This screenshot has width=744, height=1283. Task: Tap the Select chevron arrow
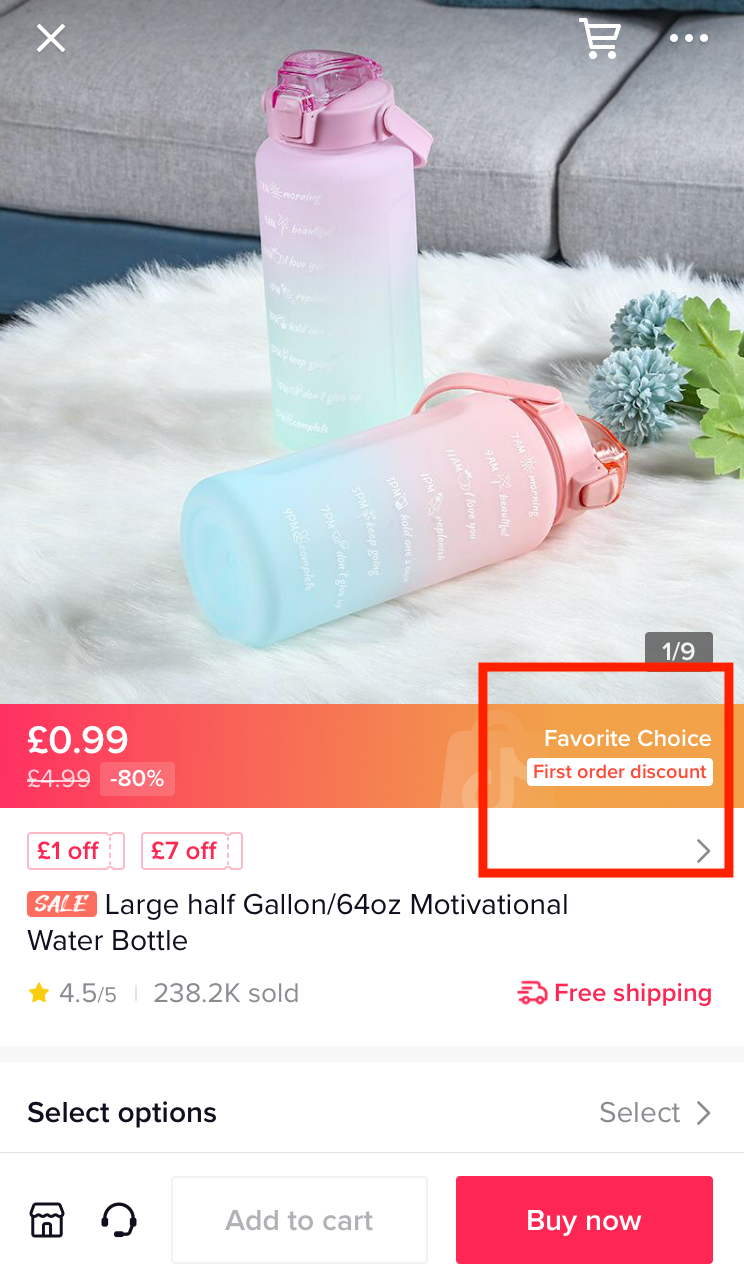coord(703,1113)
